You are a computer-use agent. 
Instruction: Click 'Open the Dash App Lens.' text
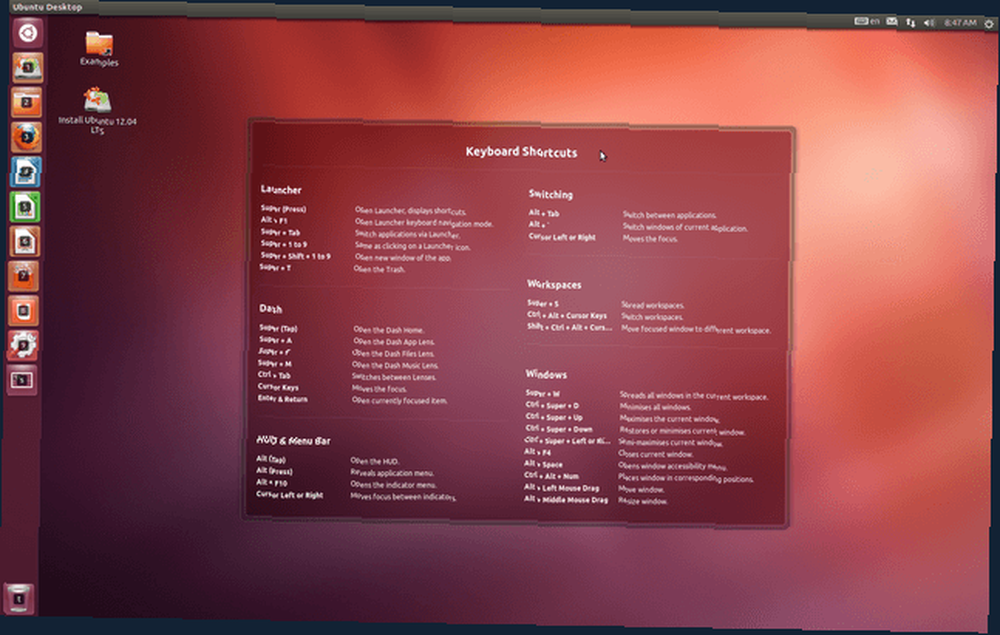(394, 342)
